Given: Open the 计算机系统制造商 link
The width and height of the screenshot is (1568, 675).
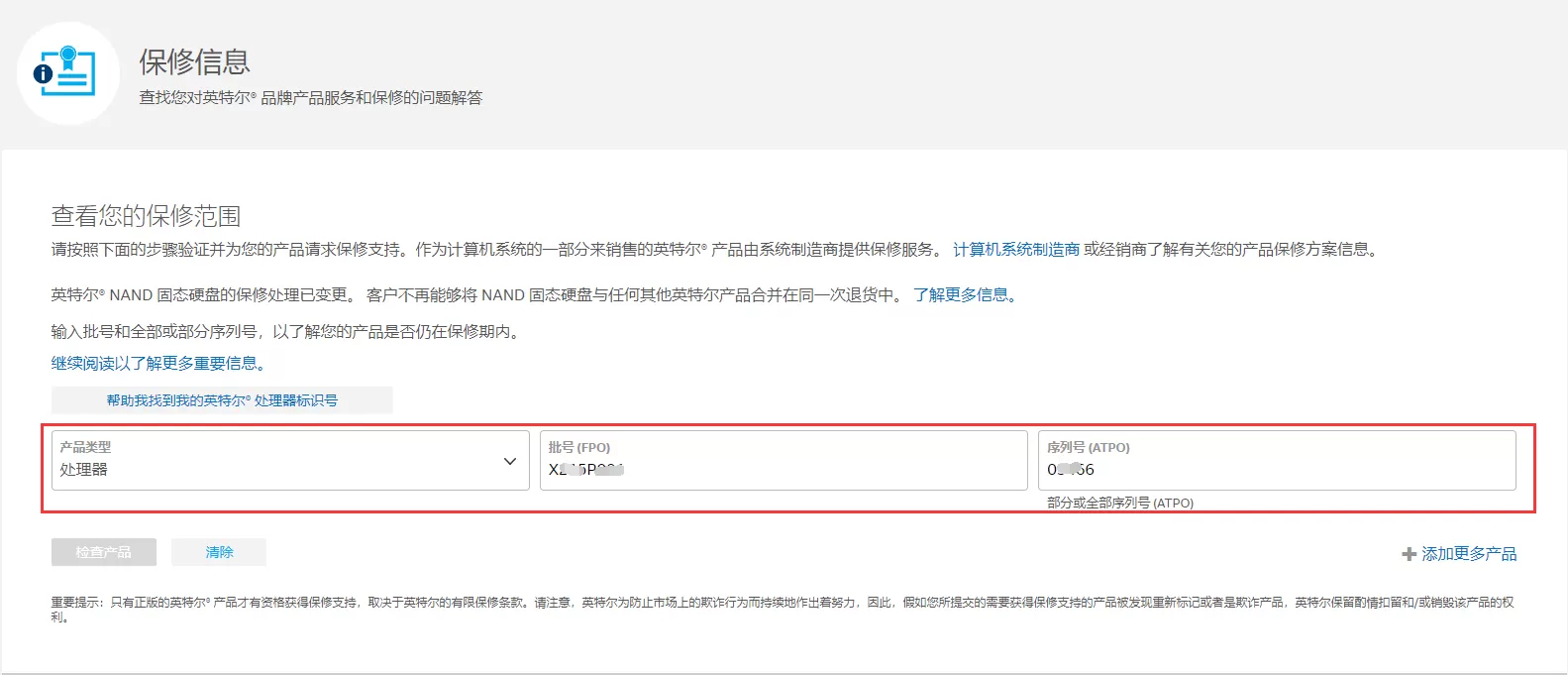Looking at the screenshot, I should click(x=1016, y=250).
